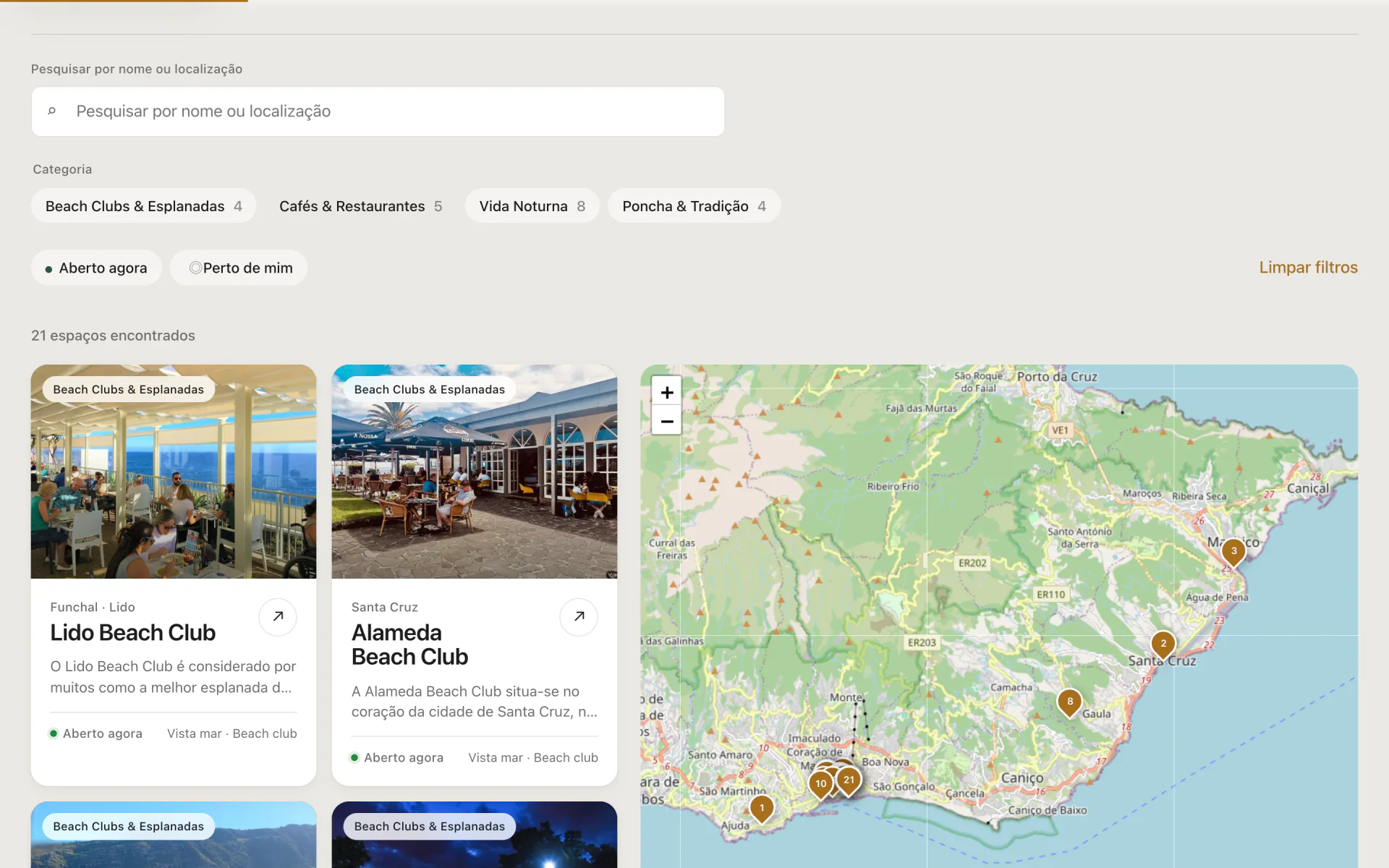Click the search magnifier icon
1389x868 pixels.
click(52, 111)
